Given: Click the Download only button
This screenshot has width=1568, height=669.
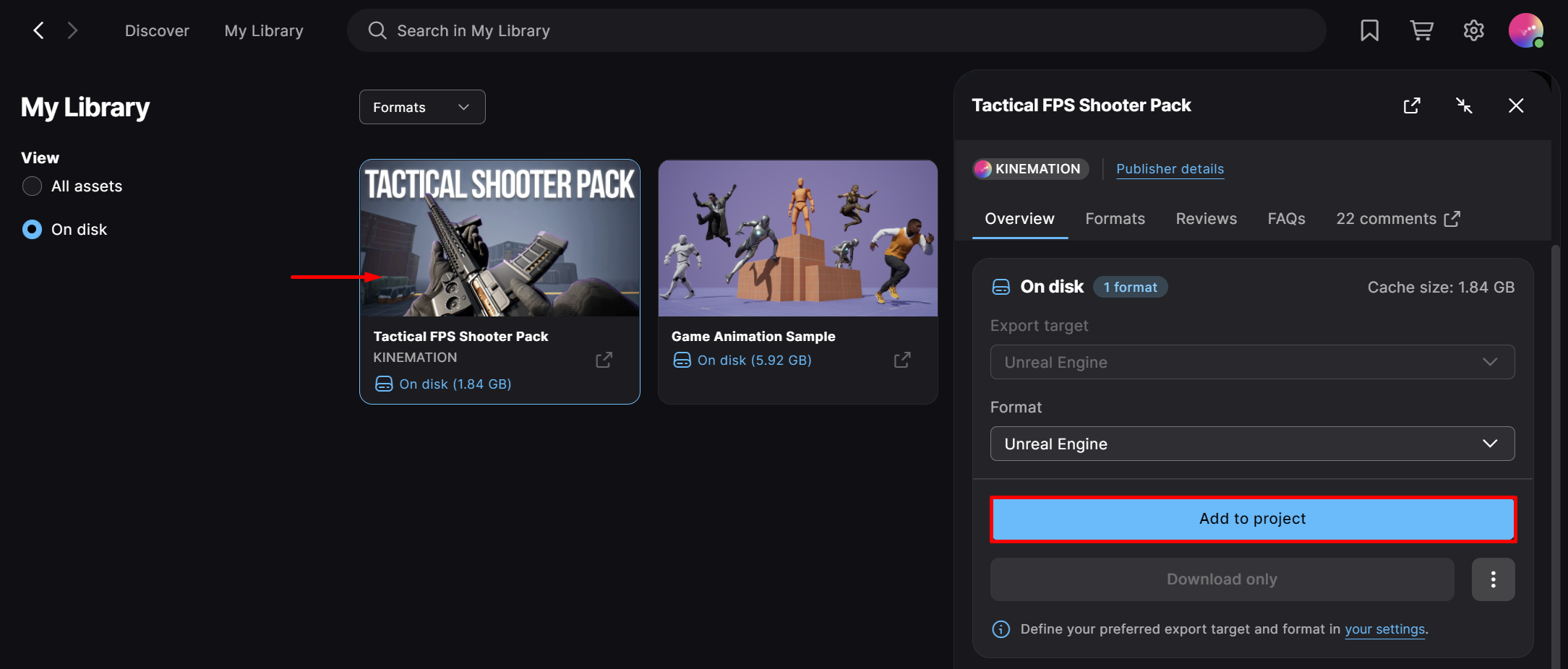Looking at the screenshot, I should tap(1222, 579).
